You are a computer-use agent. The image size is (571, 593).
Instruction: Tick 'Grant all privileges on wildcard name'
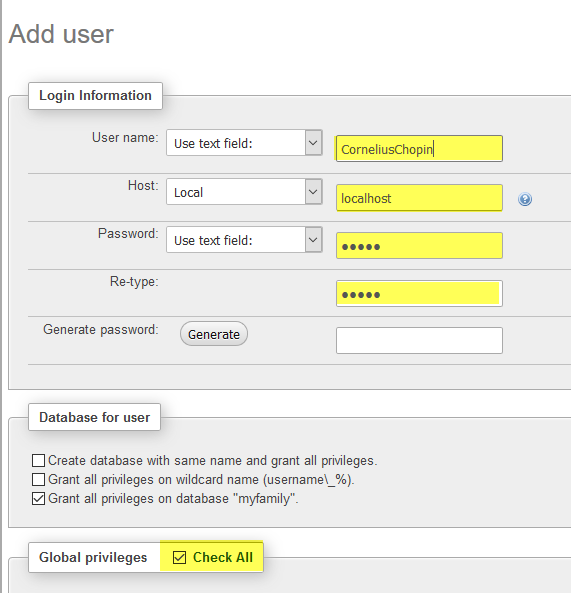(x=39, y=480)
